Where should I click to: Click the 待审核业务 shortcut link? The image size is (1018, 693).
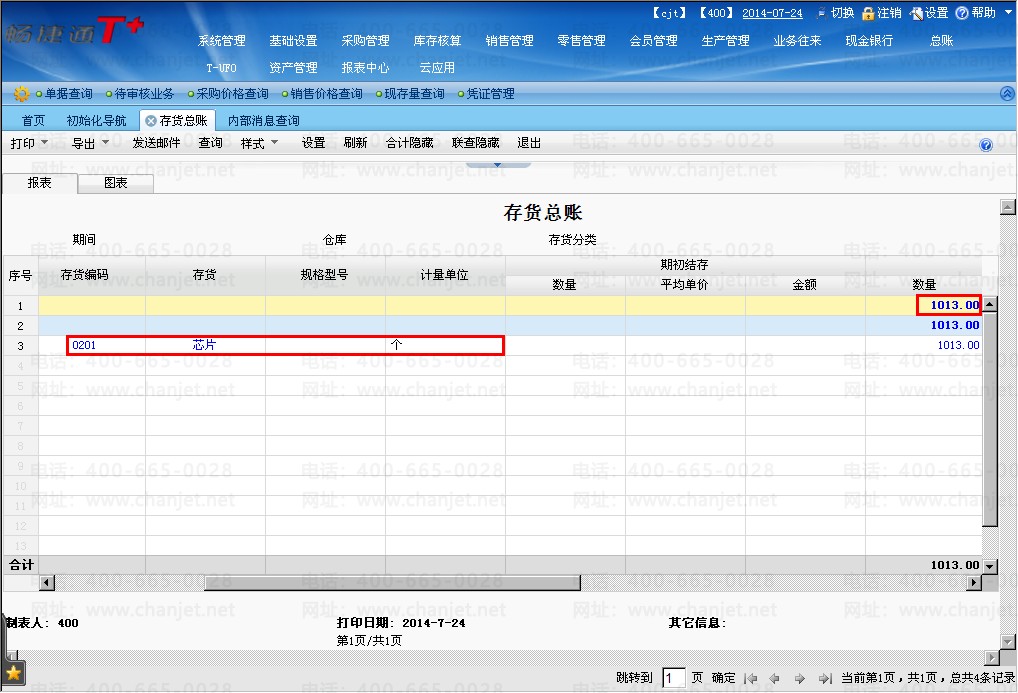coord(144,94)
